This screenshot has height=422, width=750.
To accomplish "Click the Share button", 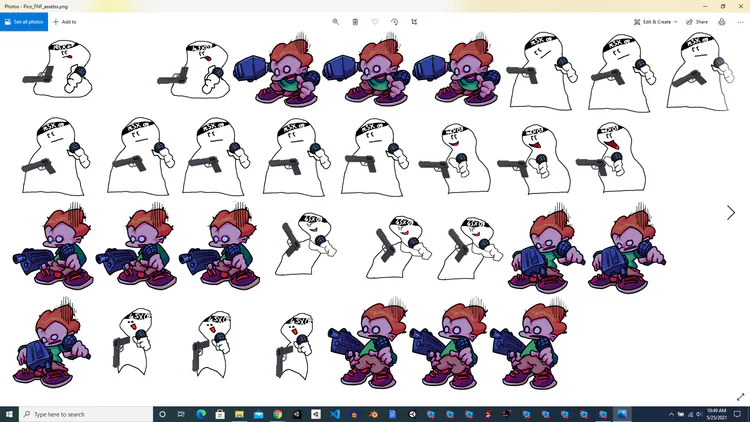I will coord(697,22).
